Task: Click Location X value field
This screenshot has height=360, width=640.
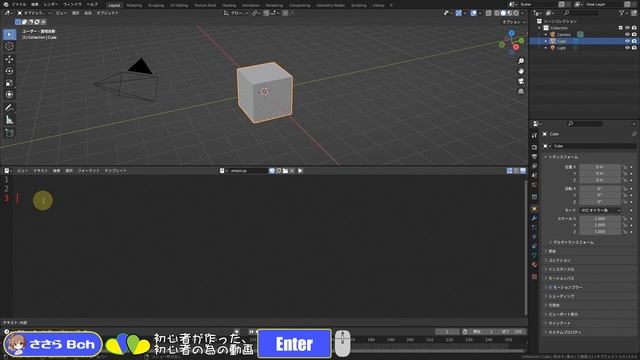Action: point(600,167)
